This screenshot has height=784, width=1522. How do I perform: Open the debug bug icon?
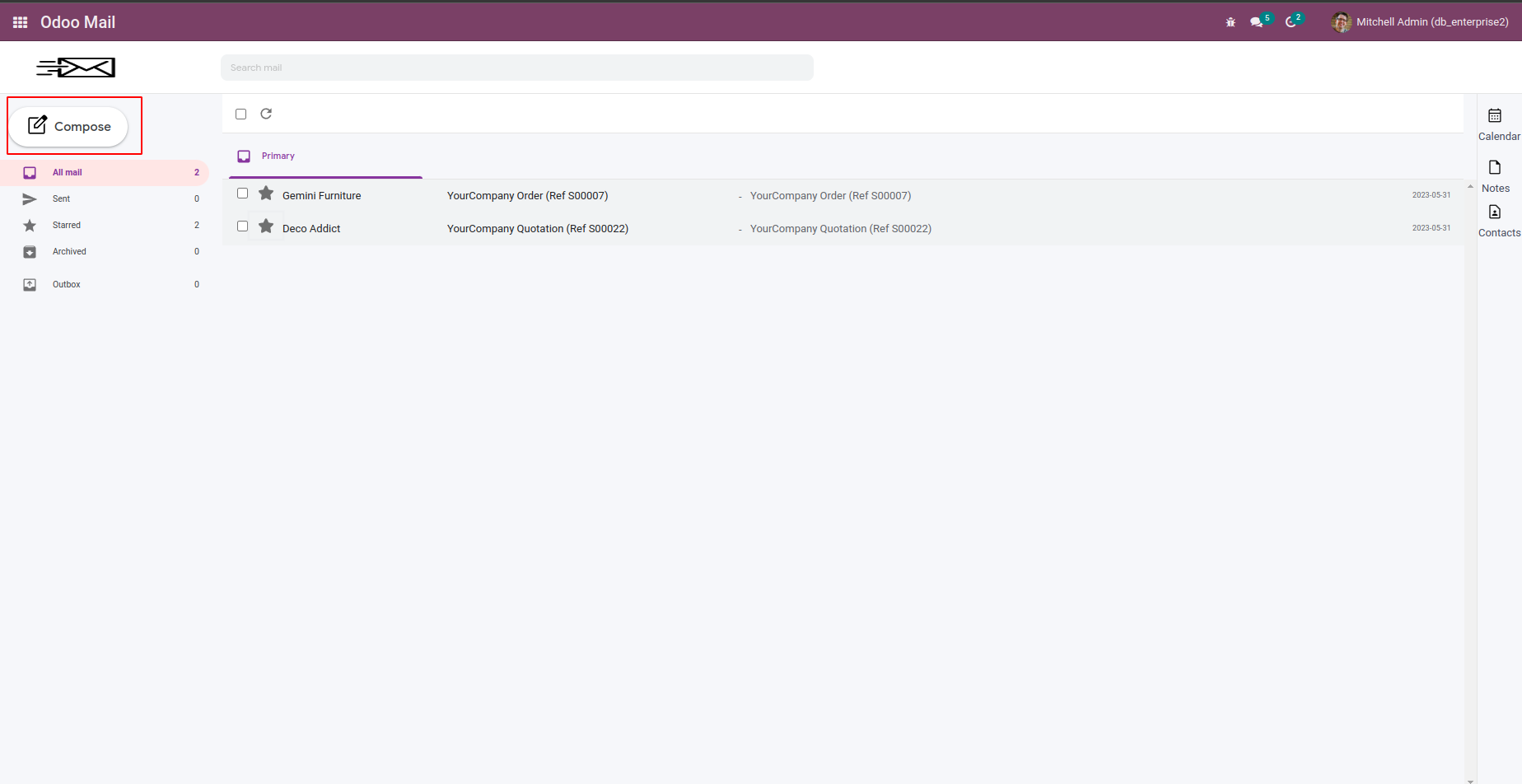(1230, 22)
